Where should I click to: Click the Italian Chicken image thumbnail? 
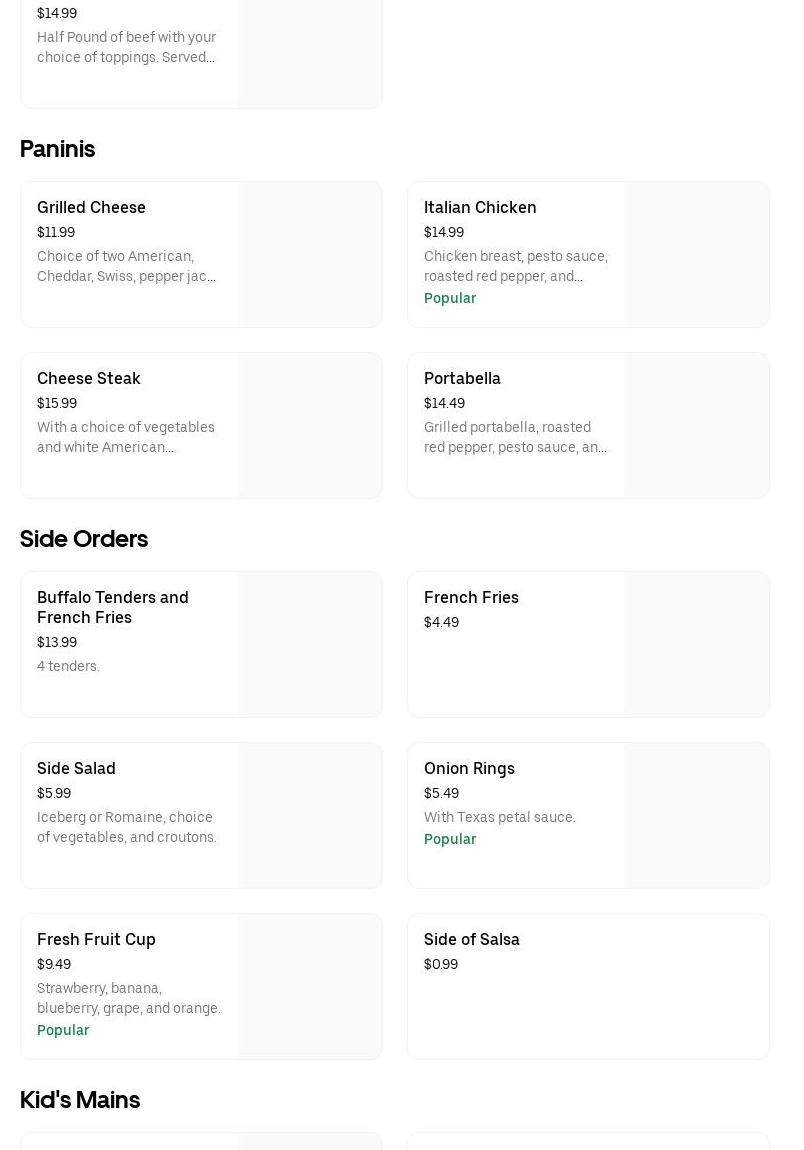(x=697, y=254)
